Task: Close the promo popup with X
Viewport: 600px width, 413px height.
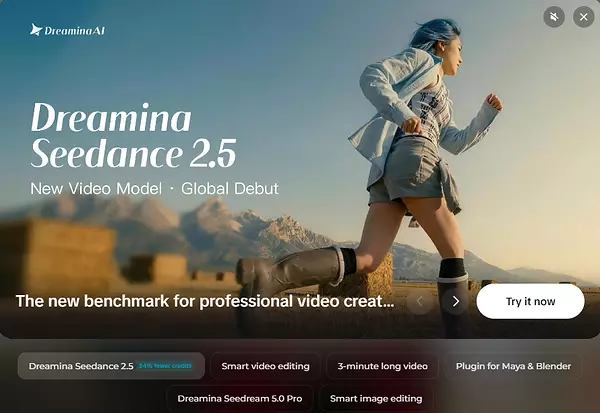Action: click(584, 17)
